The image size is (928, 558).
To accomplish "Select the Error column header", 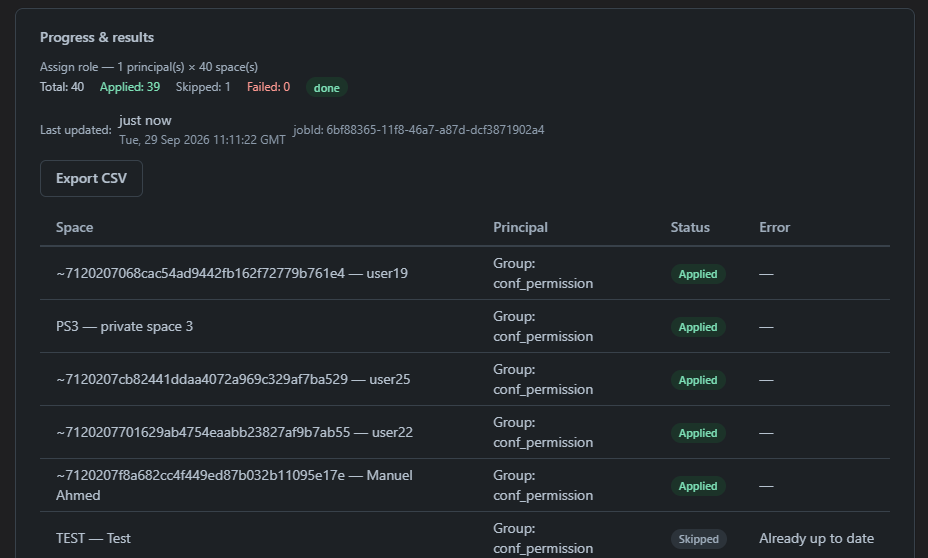I will pos(775,227).
